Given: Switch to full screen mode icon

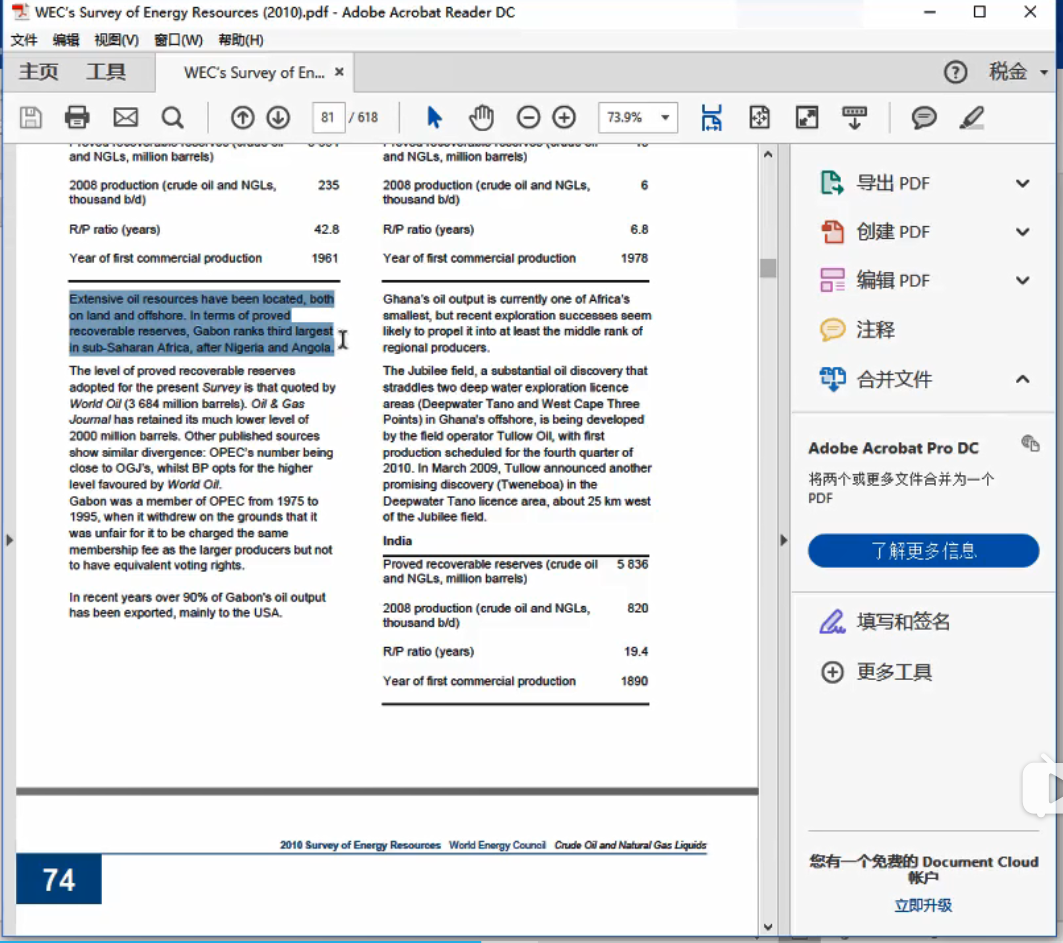Looking at the screenshot, I should tap(807, 118).
